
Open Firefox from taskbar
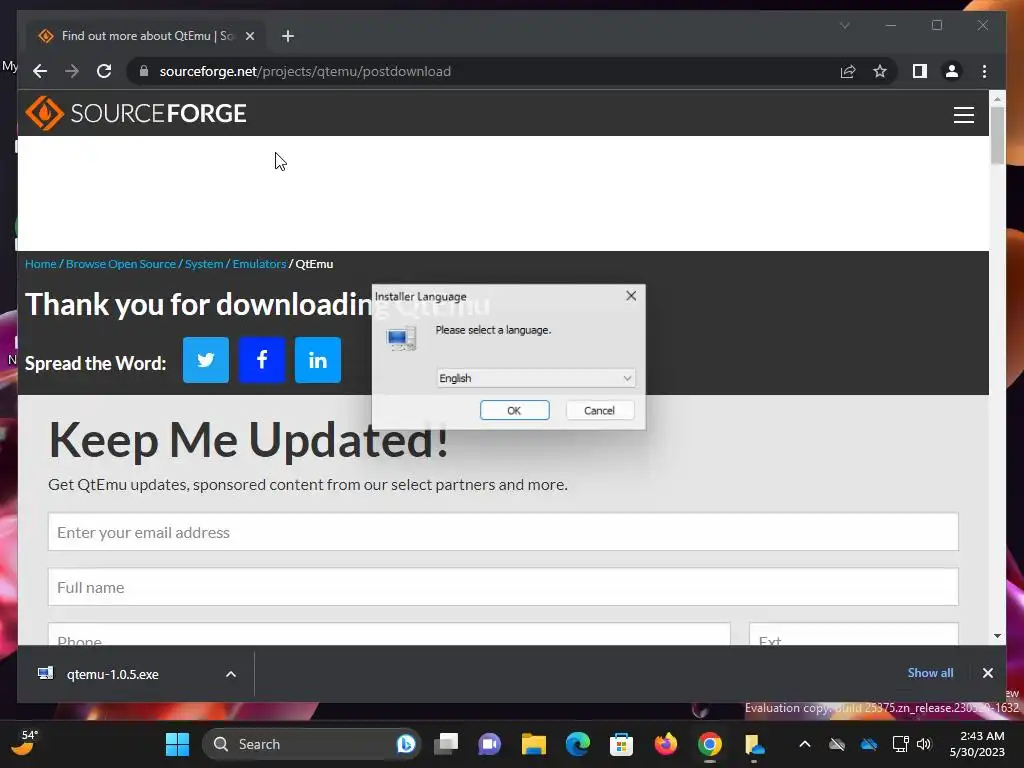(x=665, y=744)
